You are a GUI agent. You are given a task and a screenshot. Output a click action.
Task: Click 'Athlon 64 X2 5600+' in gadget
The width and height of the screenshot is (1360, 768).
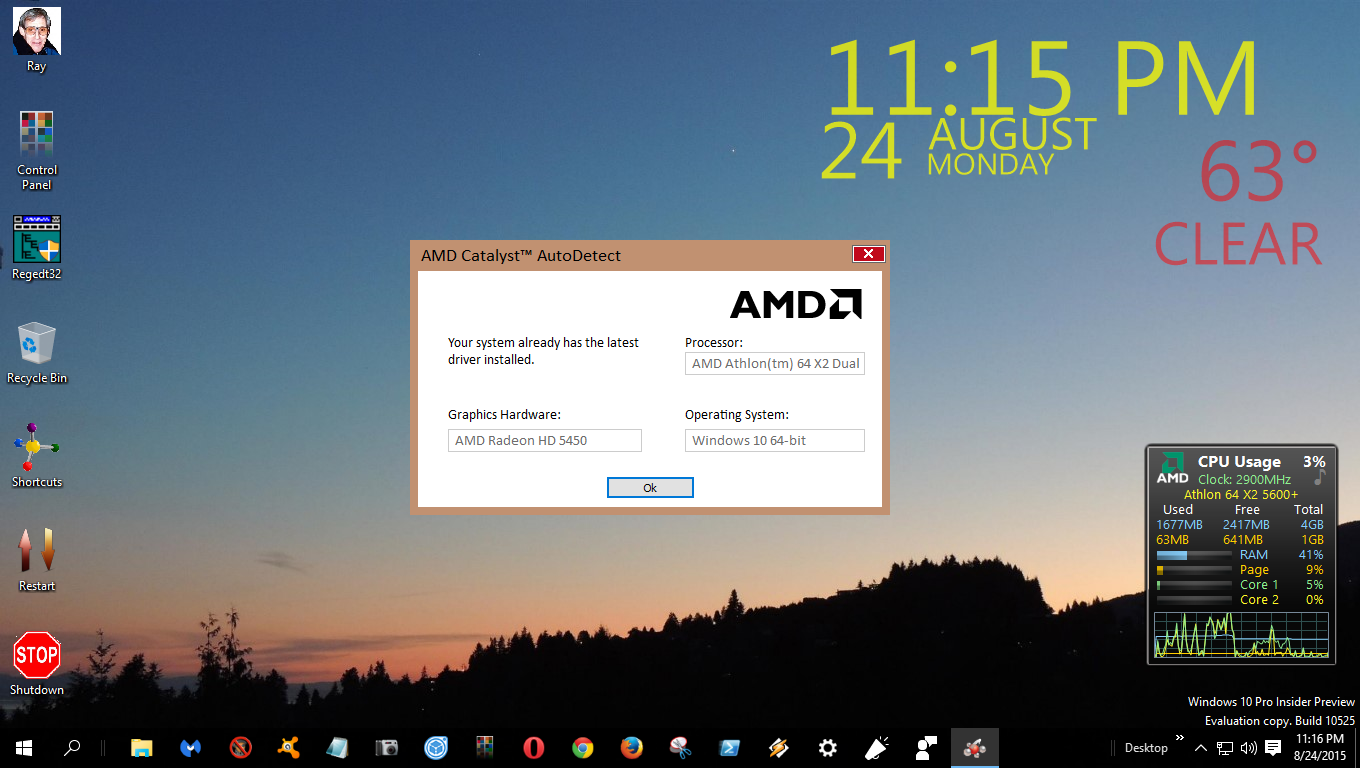(1241, 494)
